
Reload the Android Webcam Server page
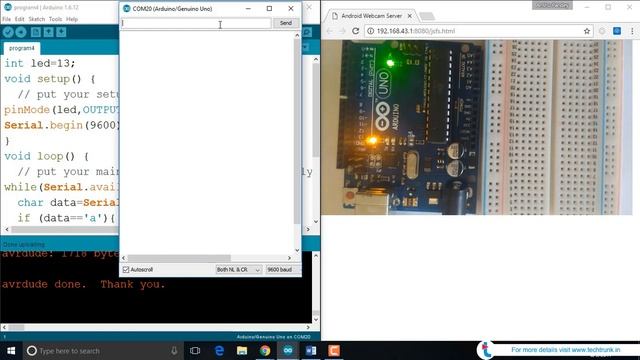pyautogui.click(x=356, y=31)
